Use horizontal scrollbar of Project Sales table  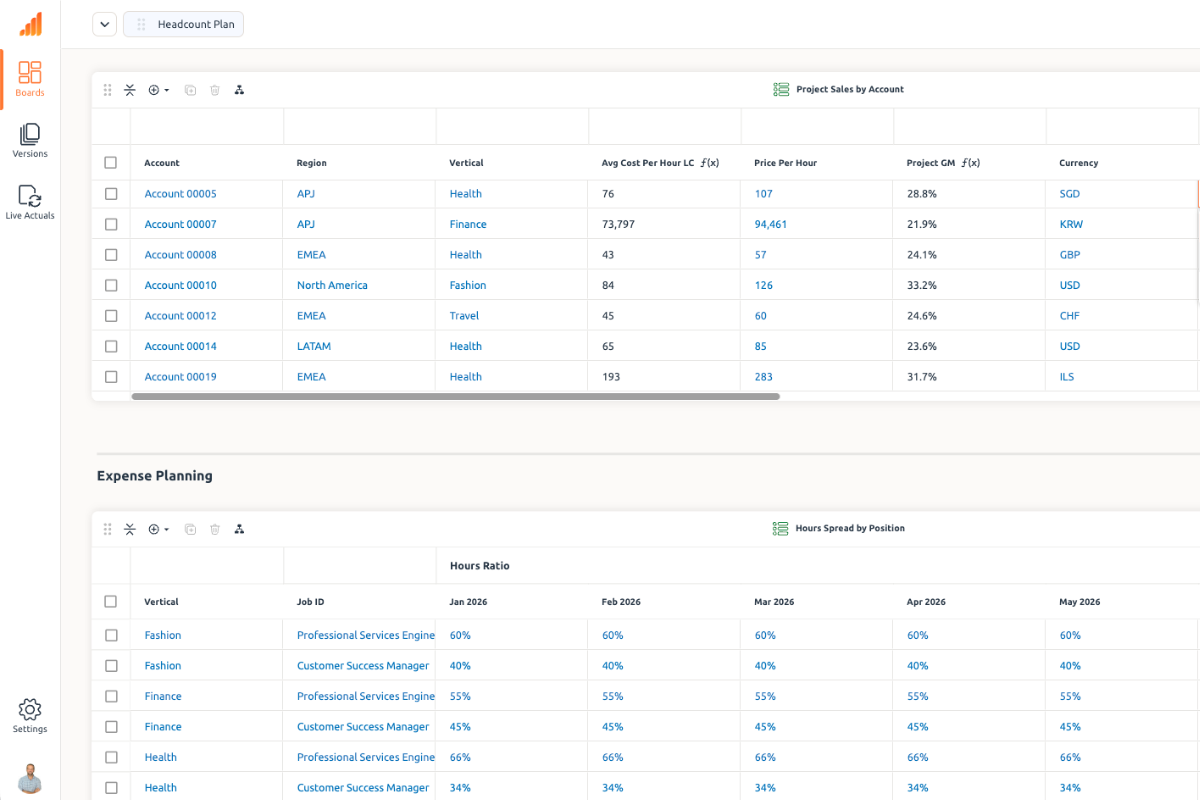[455, 396]
